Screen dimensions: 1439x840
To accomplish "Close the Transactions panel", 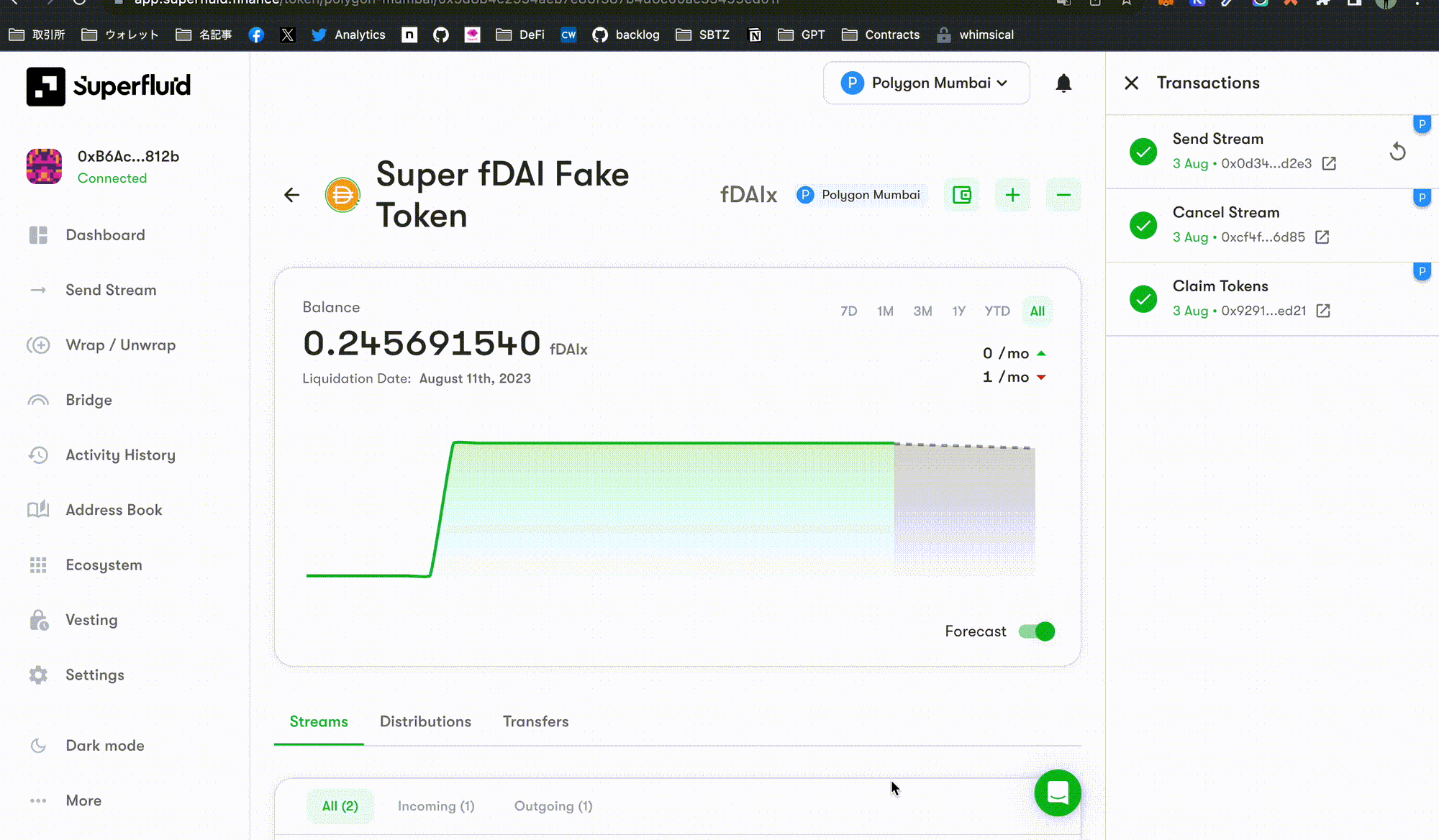I will point(1132,83).
